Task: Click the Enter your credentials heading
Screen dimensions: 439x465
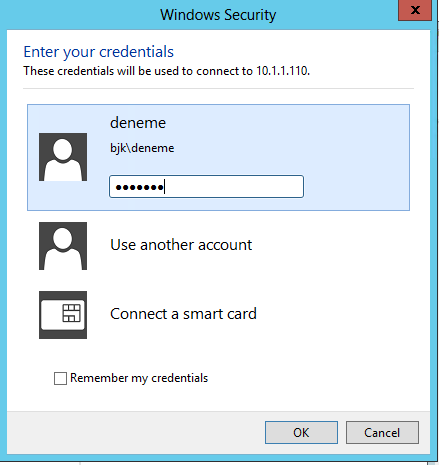Action: click(x=99, y=52)
